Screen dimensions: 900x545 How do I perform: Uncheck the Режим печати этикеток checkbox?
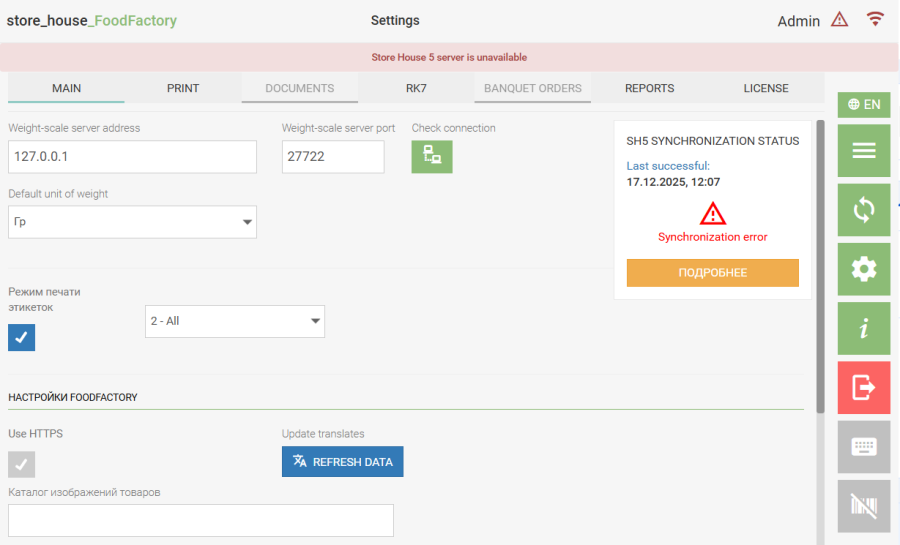pos(21,337)
